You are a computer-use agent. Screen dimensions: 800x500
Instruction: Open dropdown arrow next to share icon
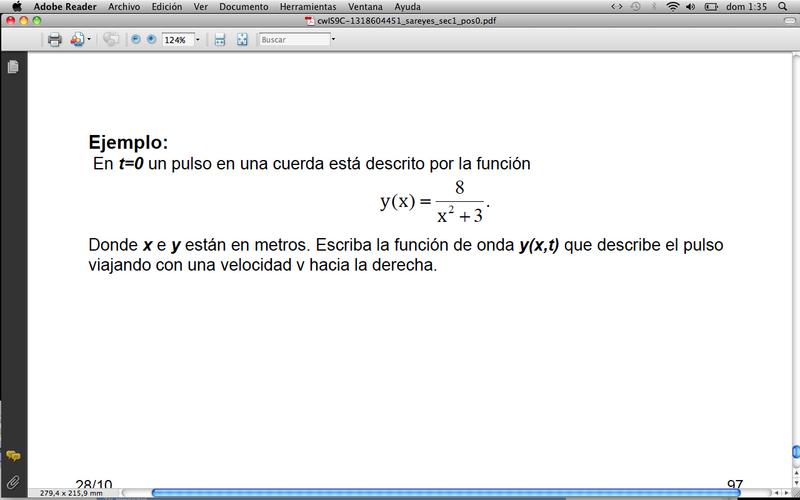coord(89,40)
